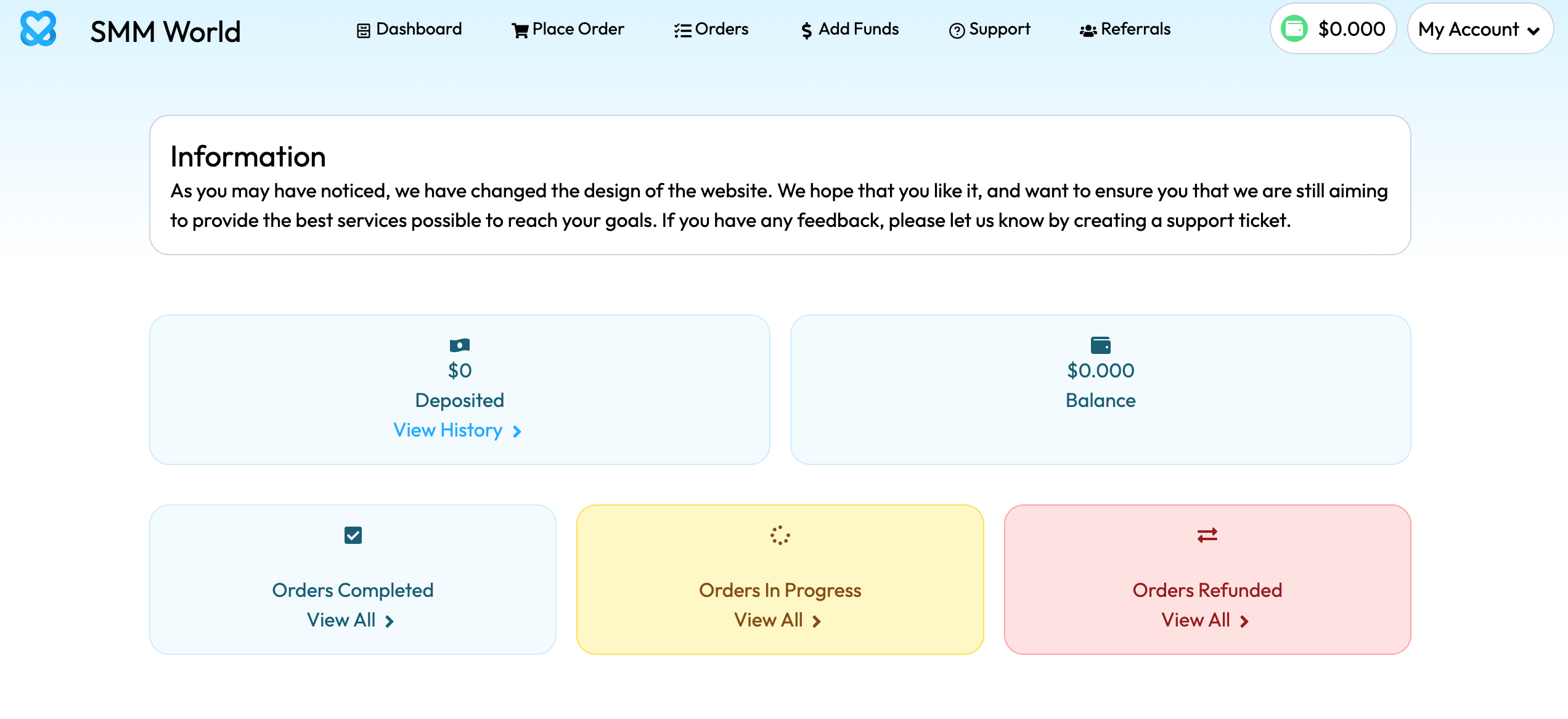This screenshot has height=719, width=1568.
Task: View all Orders In Progress
Action: [x=769, y=620]
